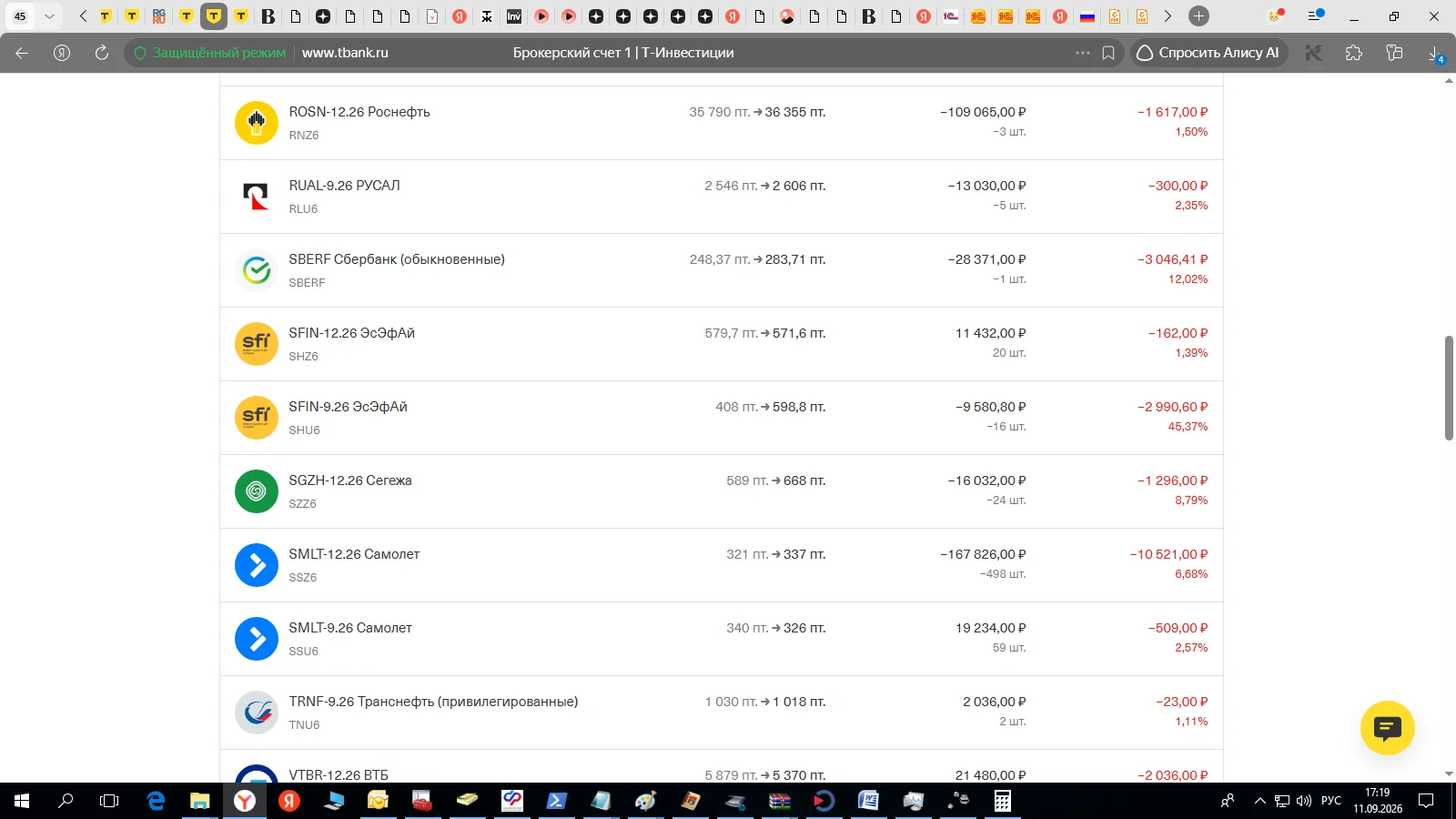The width and height of the screenshot is (1456, 819).
Task: Switch the РУС input language indicator
Action: pos(1331,801)
